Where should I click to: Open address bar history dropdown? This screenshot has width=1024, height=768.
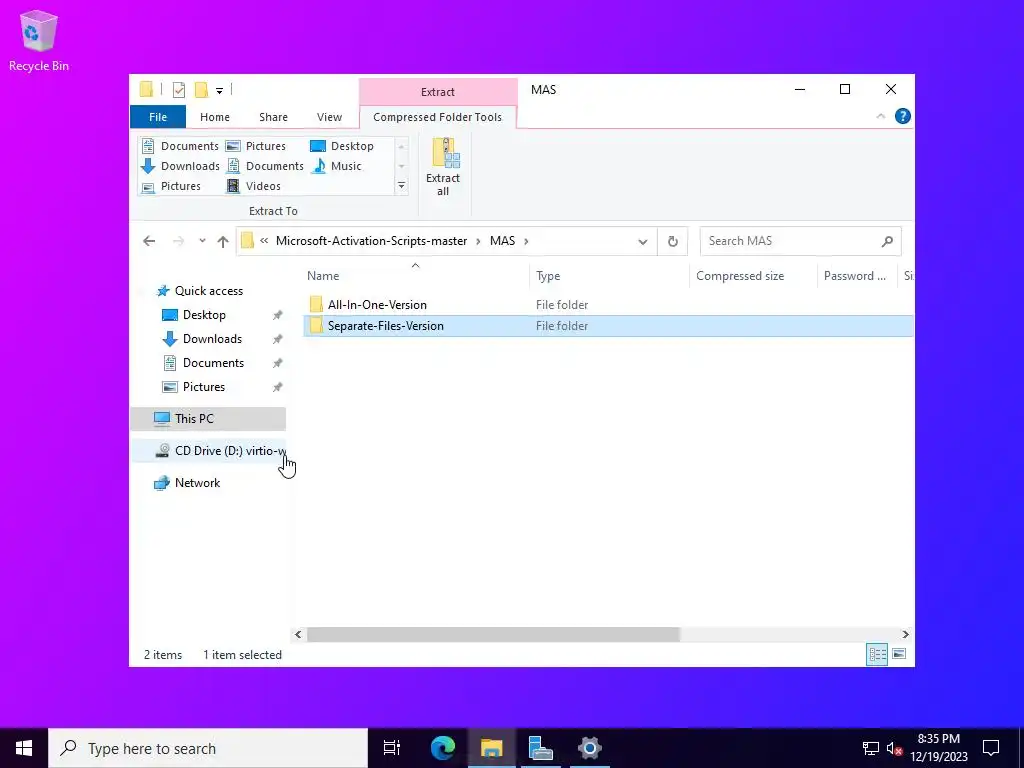tap(643, 242)
